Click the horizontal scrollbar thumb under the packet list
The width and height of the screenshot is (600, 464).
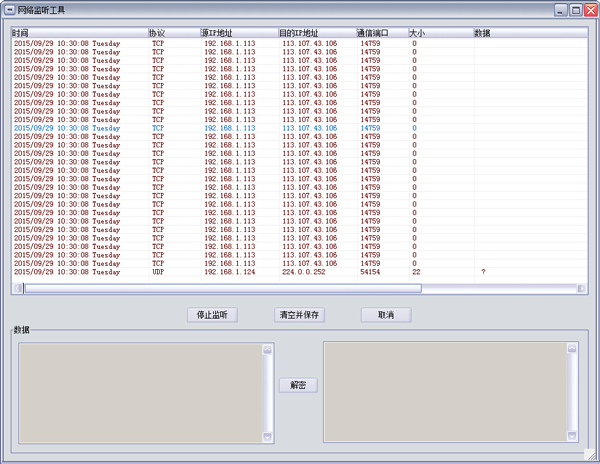point(220,289)
